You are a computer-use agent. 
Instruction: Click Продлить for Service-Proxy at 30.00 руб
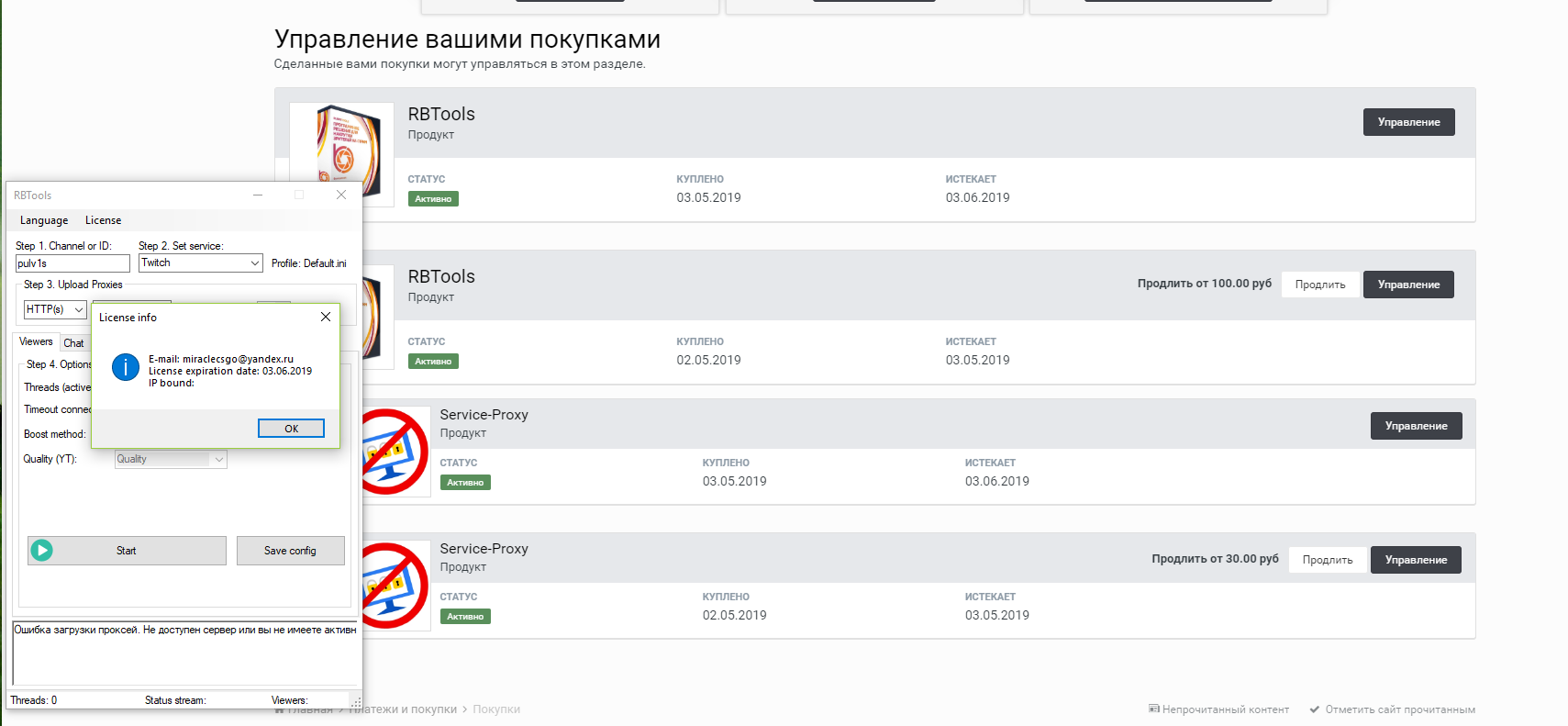tap(1327, 560)
